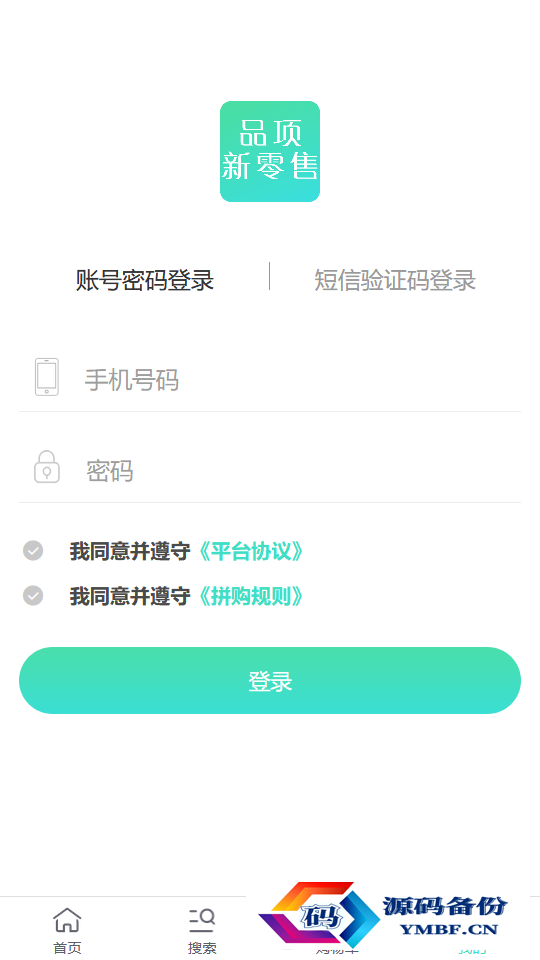This screenshot has width=540, height=960.
Task: Switch to 账号密码登录 tab
Action: click(x=144, y=280)
